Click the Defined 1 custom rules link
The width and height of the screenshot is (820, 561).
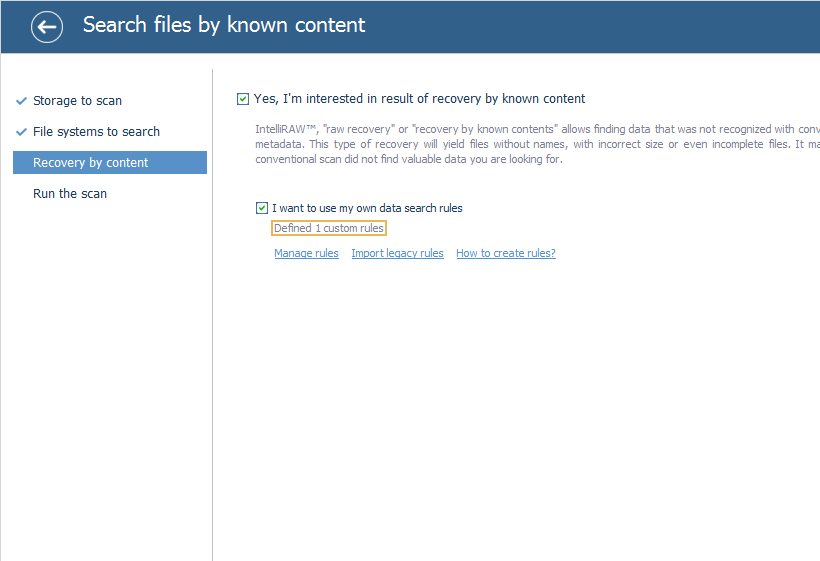[x=329, y=229]
